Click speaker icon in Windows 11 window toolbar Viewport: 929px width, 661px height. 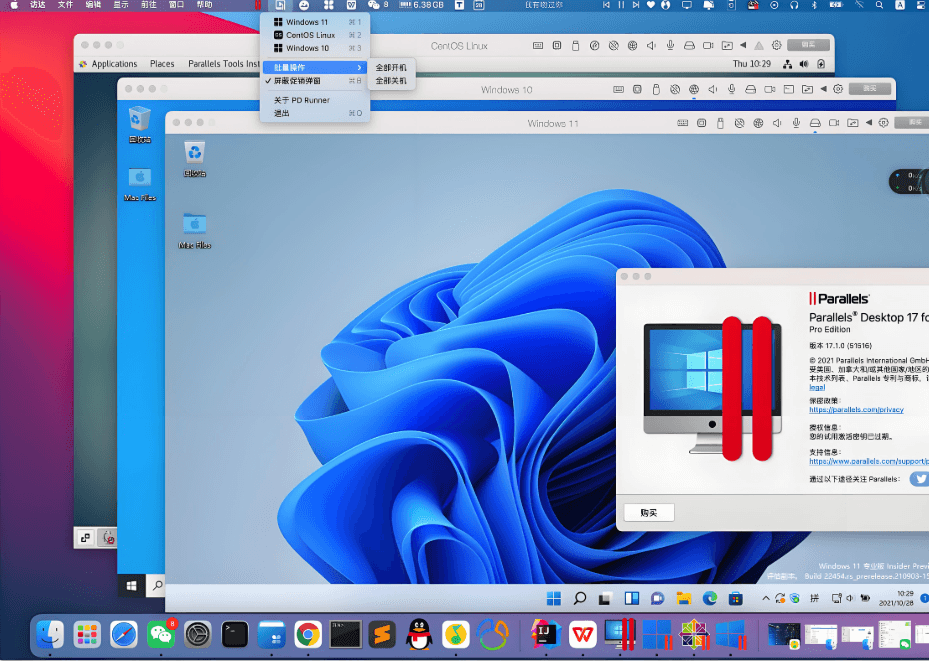(x=777, y=123)
